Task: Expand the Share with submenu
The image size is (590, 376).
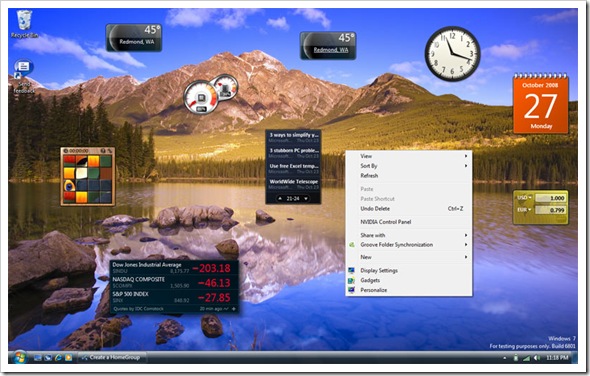Action: tap(409, 235)
